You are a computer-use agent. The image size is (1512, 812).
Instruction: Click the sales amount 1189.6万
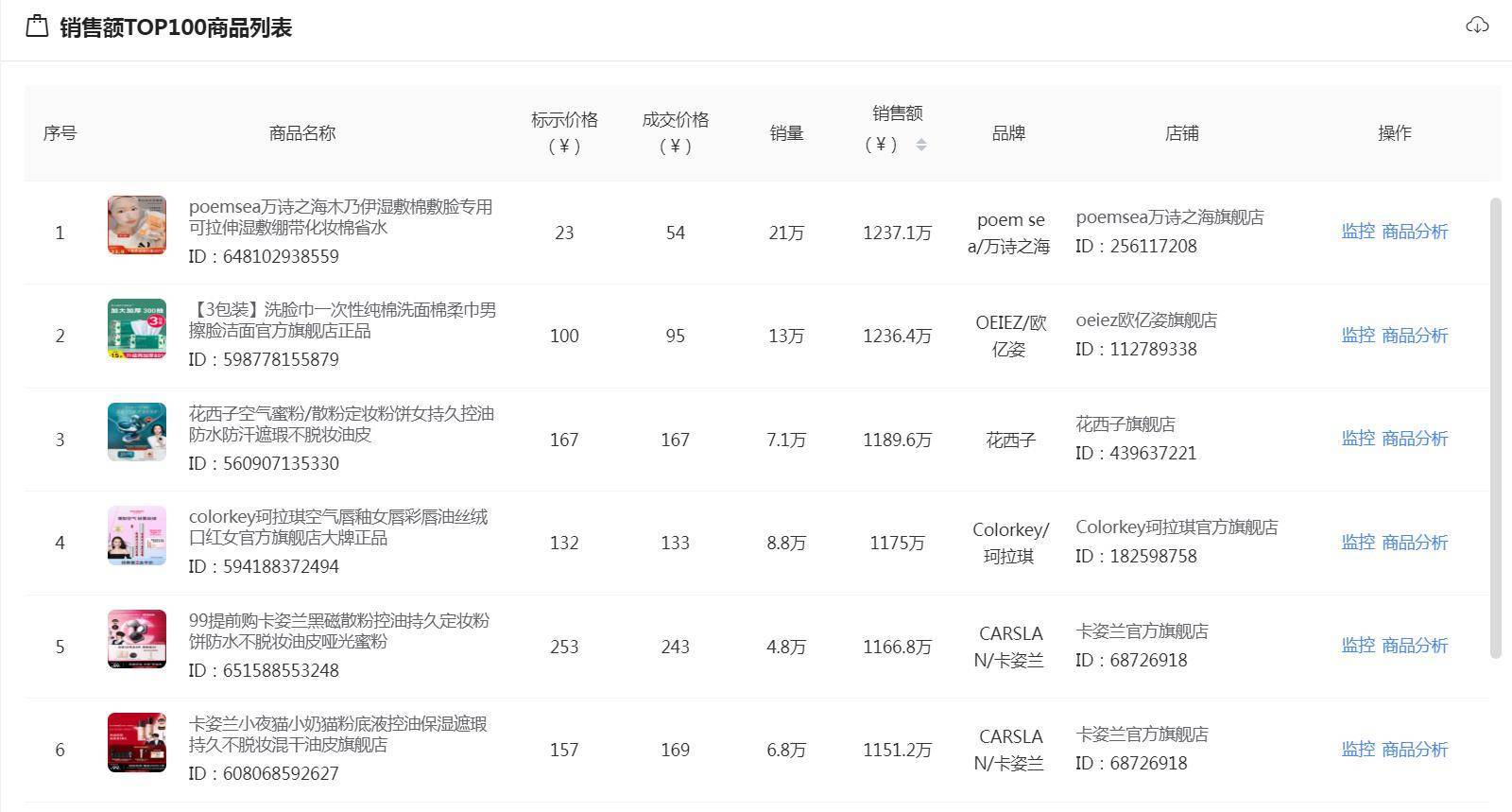[x=897, y=440]
